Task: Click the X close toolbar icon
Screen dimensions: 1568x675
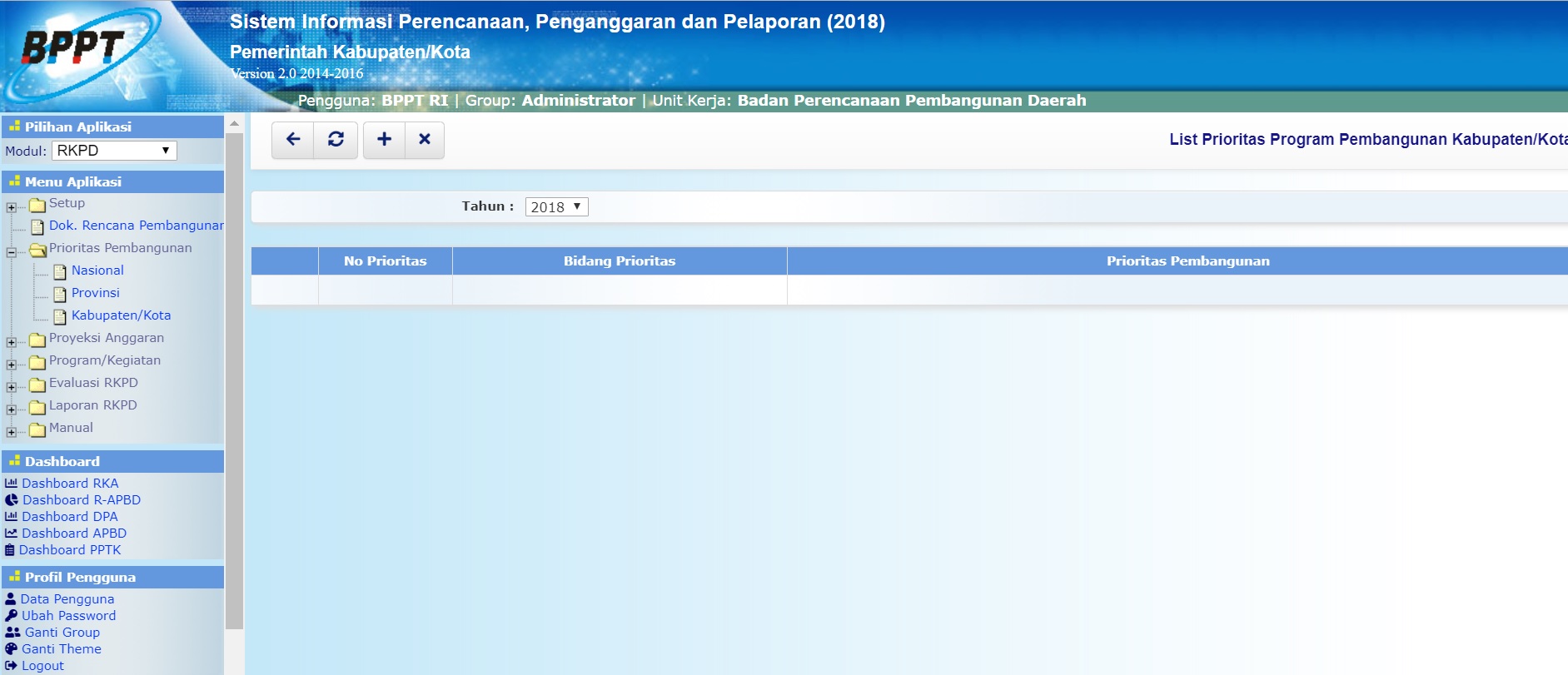Action: click(x=425, y=139)
